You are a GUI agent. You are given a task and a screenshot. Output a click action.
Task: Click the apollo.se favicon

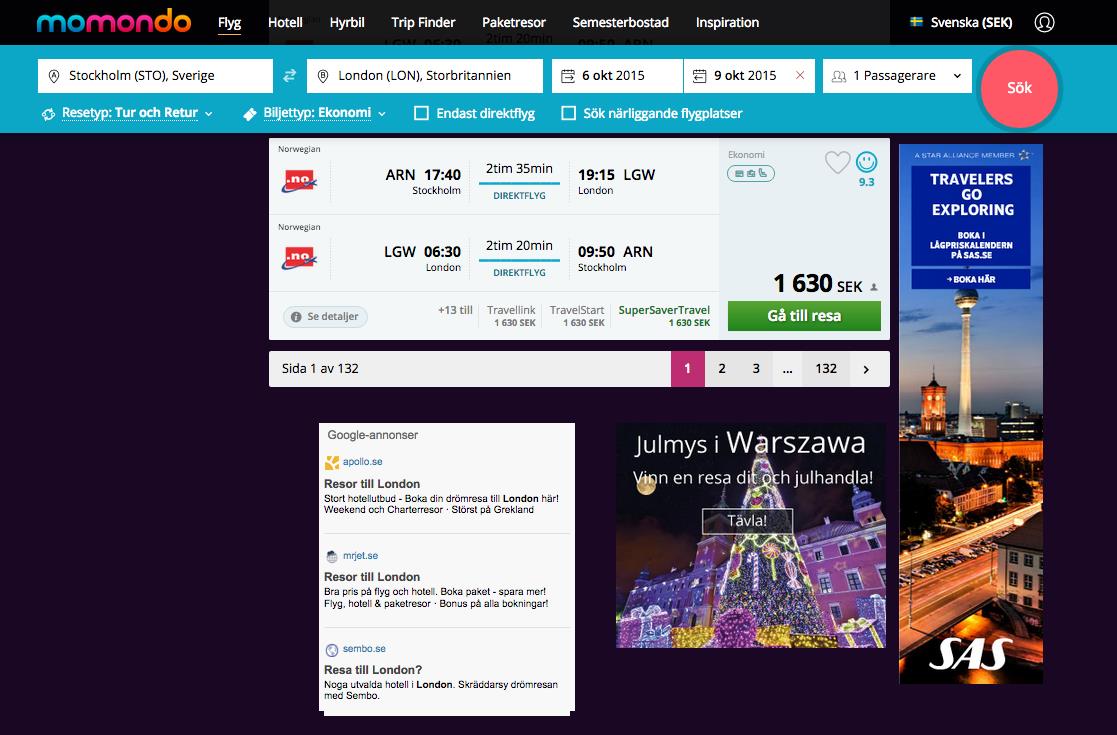coord(332,463)
